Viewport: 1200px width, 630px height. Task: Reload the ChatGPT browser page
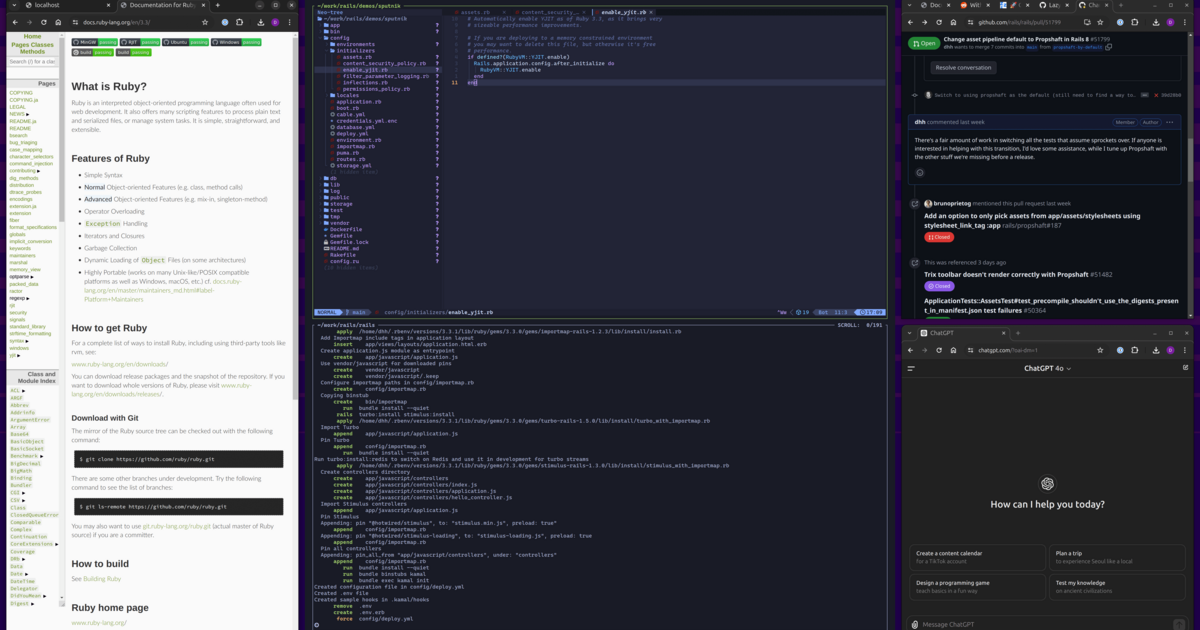click(938, 350)
